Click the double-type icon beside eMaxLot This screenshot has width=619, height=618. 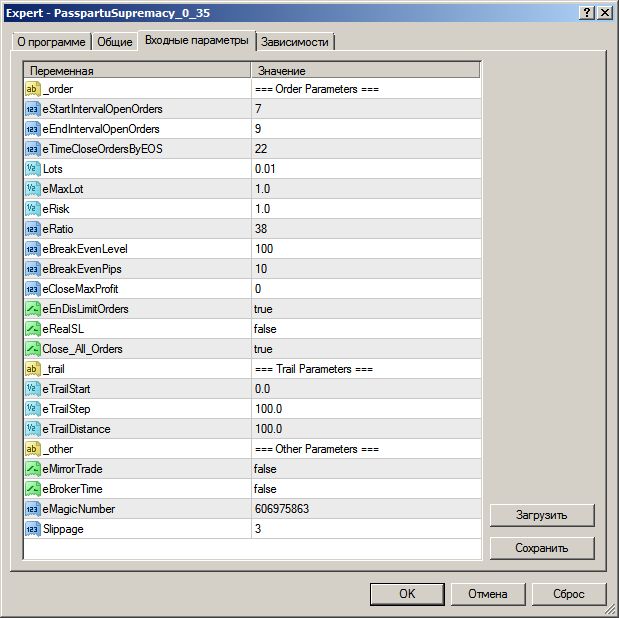[x=33, y=189]
